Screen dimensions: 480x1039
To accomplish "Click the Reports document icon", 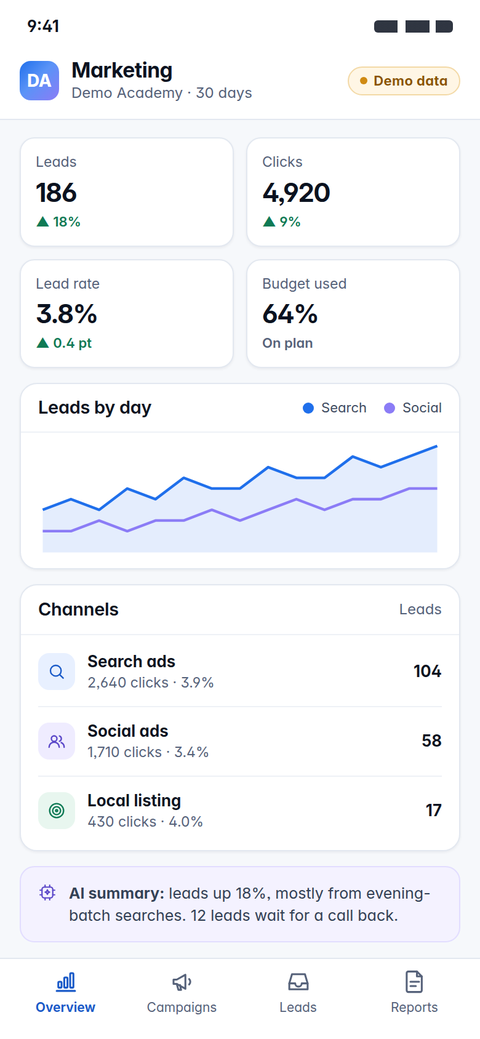I will (x=414, y=981).
